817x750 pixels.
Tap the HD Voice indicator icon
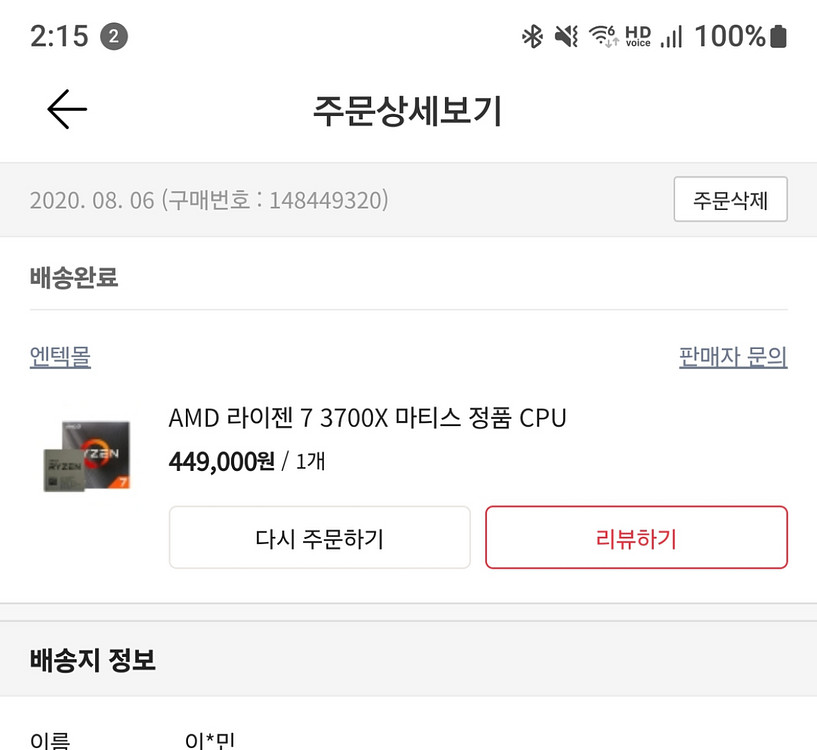[638, 36]
